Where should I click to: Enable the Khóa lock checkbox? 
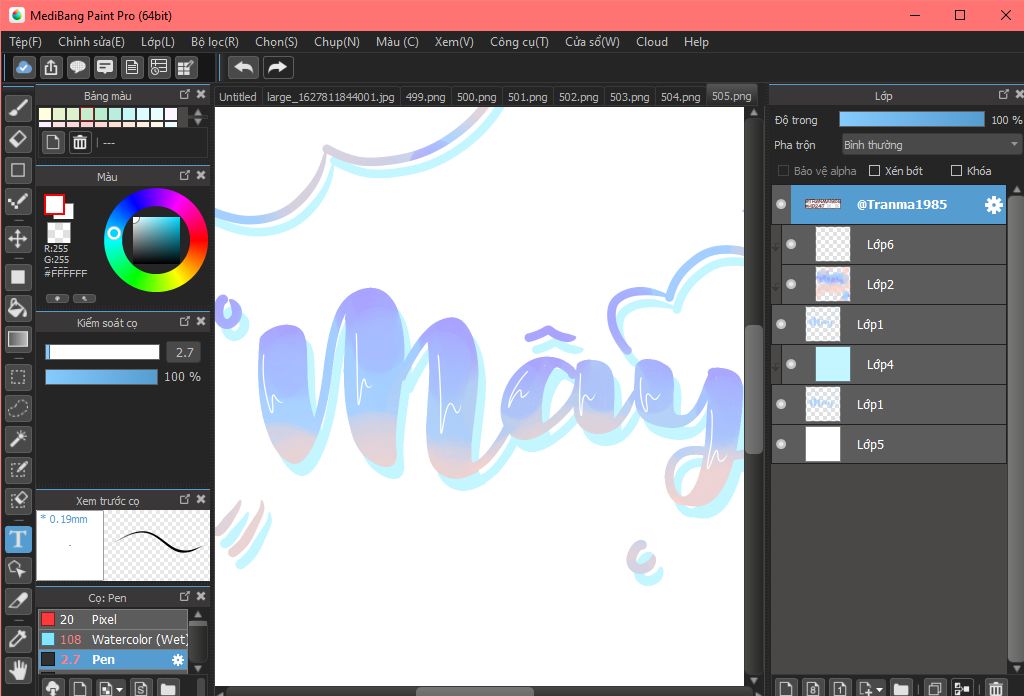pyautogui.click(x=957, y=171)
